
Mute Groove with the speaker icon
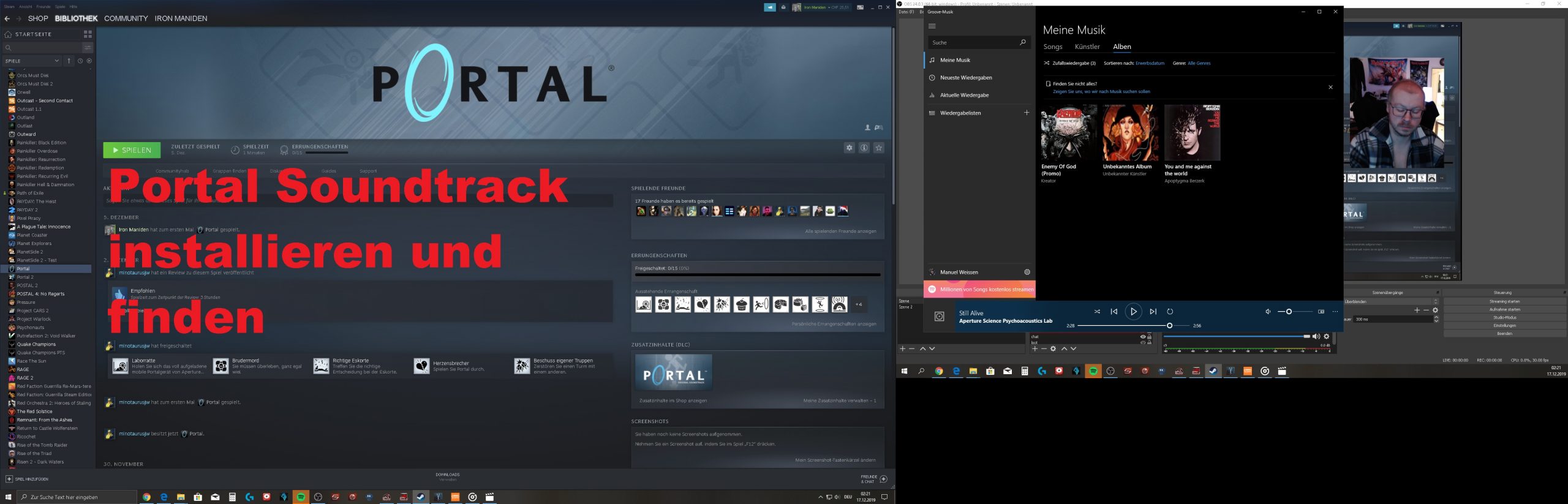click(1268, 312)
